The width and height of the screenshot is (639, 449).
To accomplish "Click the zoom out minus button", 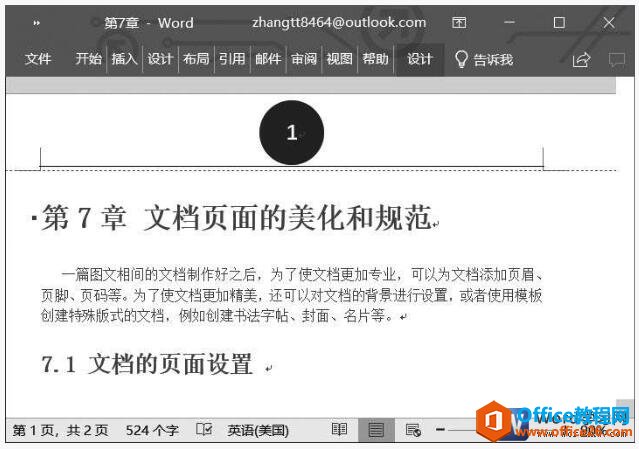I will [x=440, y=429].
